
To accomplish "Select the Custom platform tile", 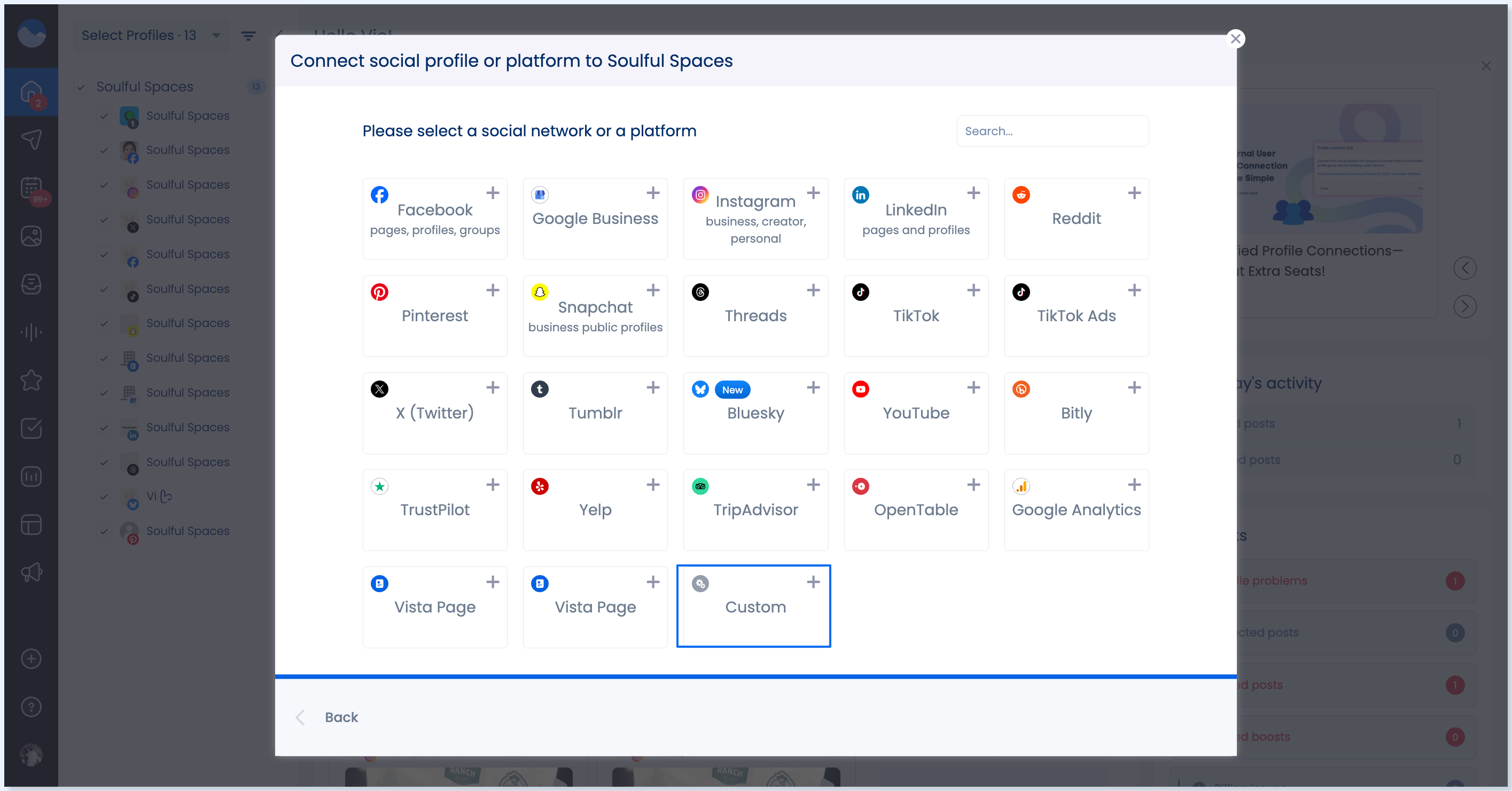I will point(754,606).
